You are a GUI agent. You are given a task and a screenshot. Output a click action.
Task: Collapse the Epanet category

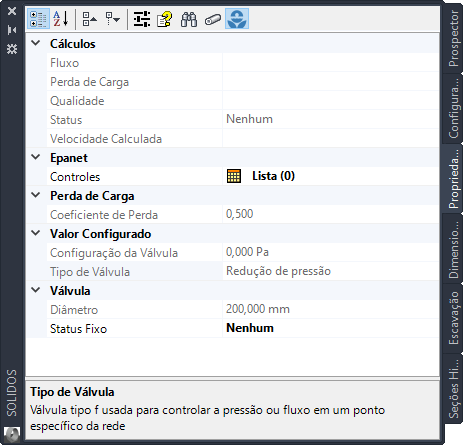tap(36, 157)
